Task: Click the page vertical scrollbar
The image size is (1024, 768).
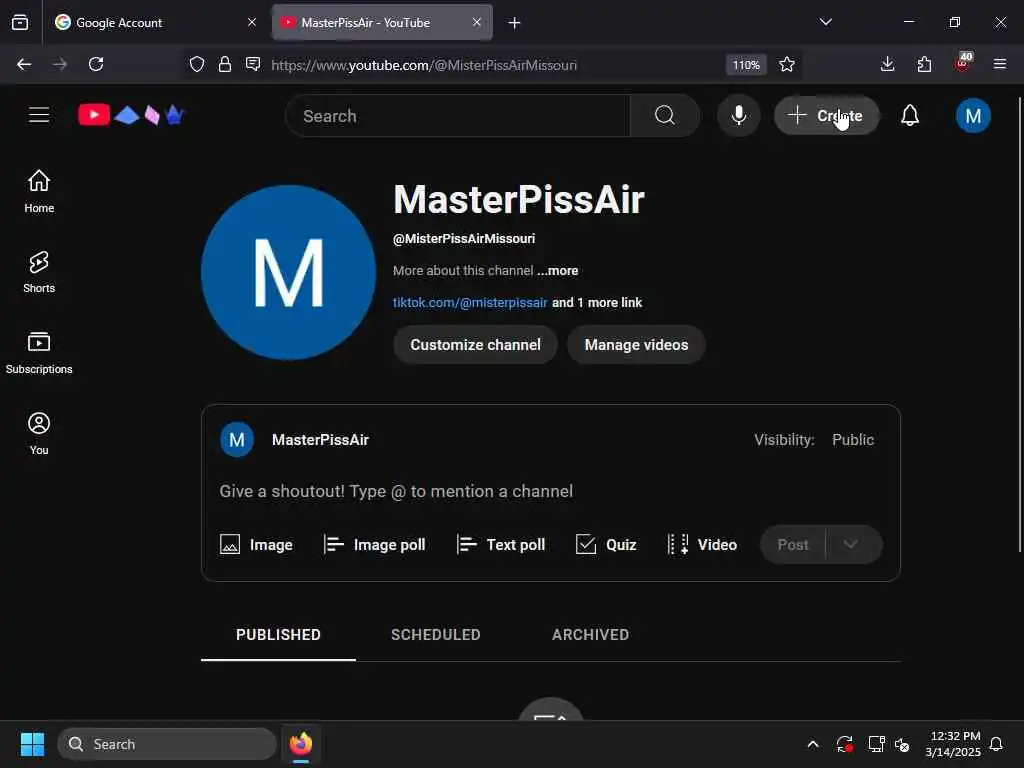Action: pos(1020,325)
